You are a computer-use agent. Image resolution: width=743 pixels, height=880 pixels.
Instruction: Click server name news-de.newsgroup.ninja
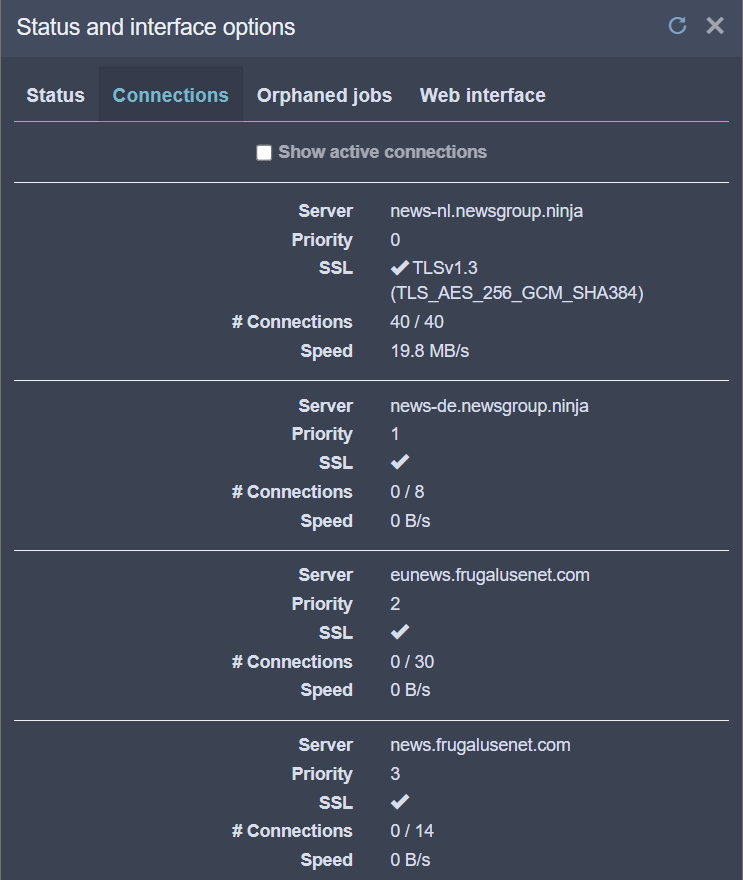point(489,406)
